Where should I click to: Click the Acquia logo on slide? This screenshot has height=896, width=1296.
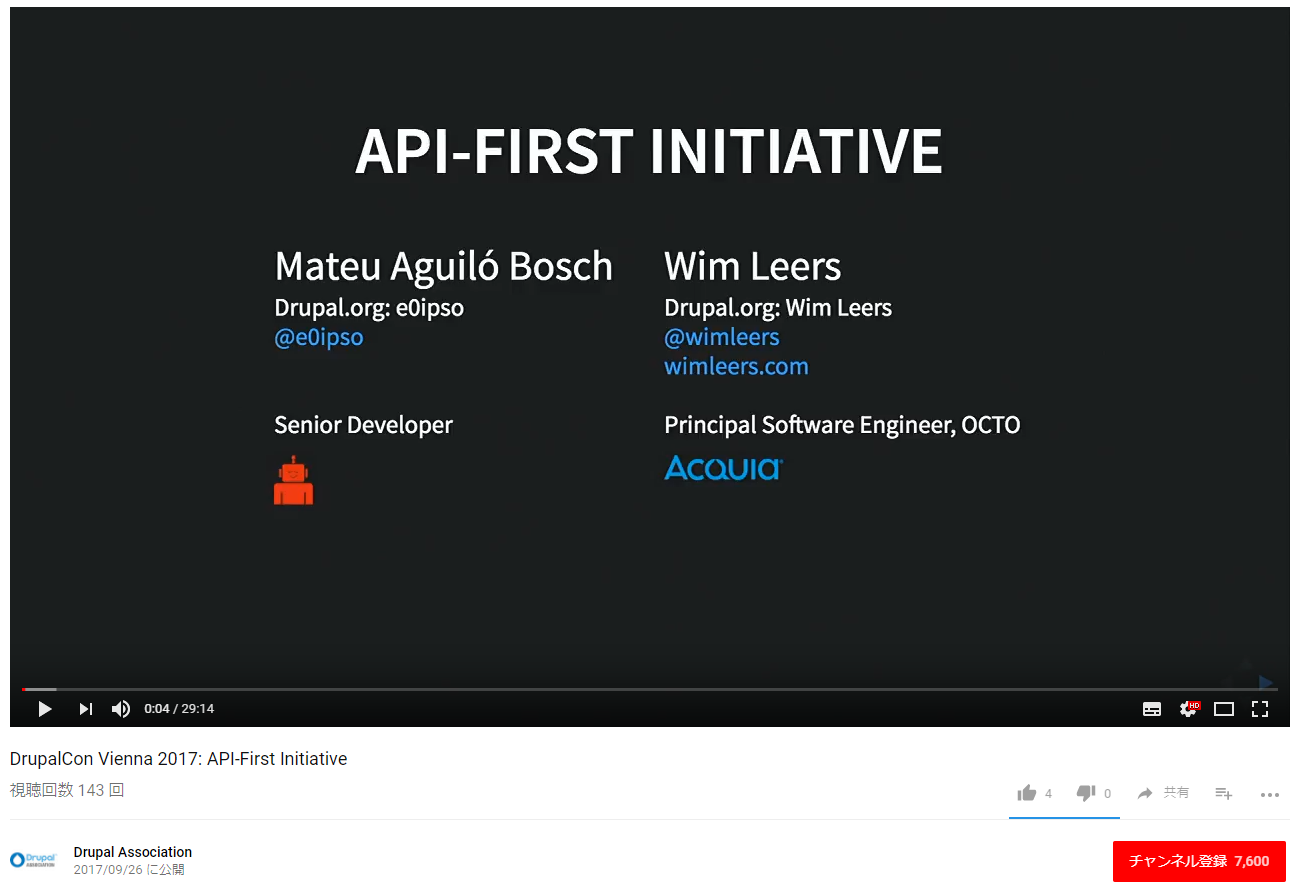(x=723, y=468)
